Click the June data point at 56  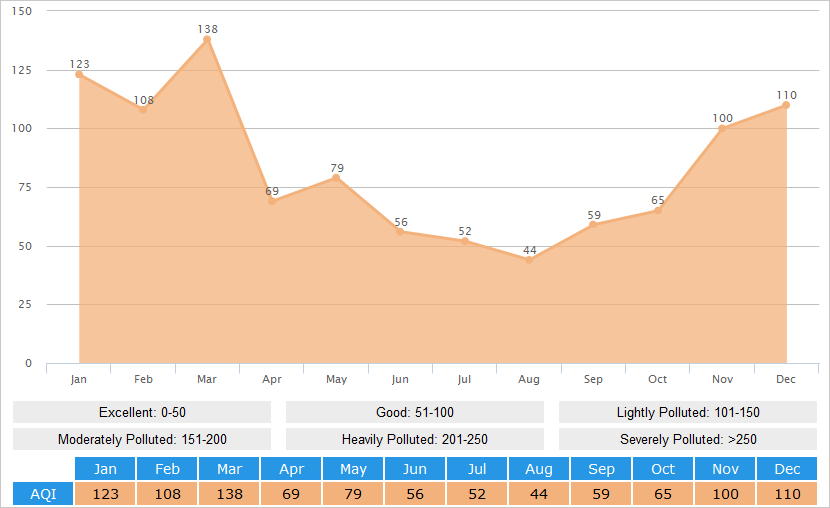pos(400,232)
